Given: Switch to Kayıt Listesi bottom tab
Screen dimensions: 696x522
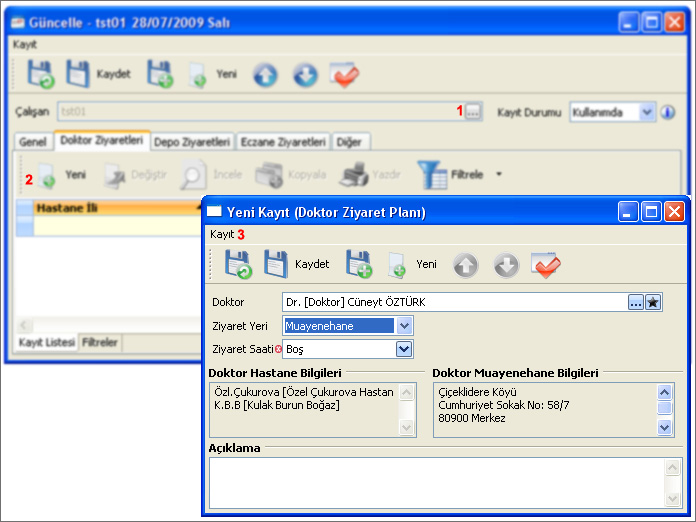Looking at the screenshot, I should (47, 342).
